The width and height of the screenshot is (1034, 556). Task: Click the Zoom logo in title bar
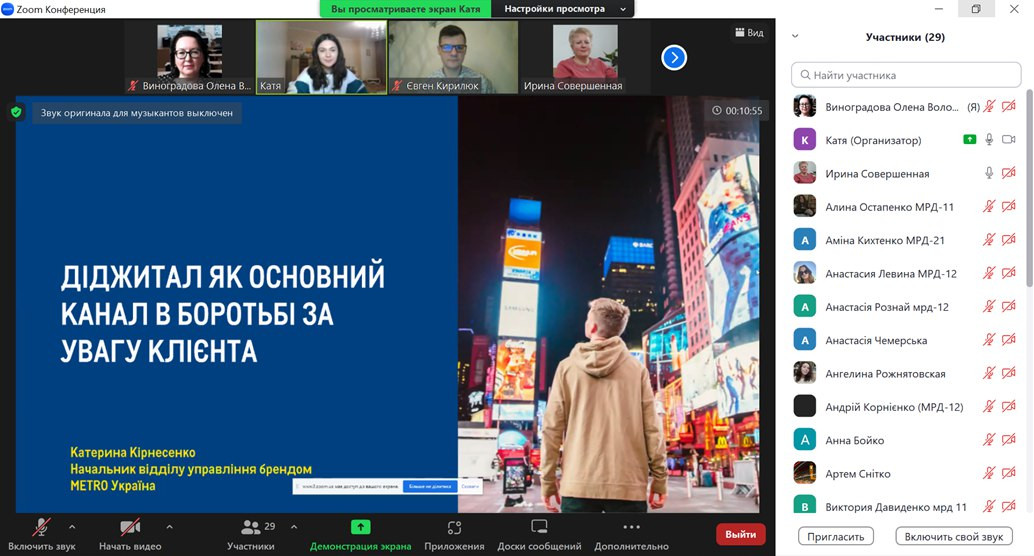tap(7, 9)
